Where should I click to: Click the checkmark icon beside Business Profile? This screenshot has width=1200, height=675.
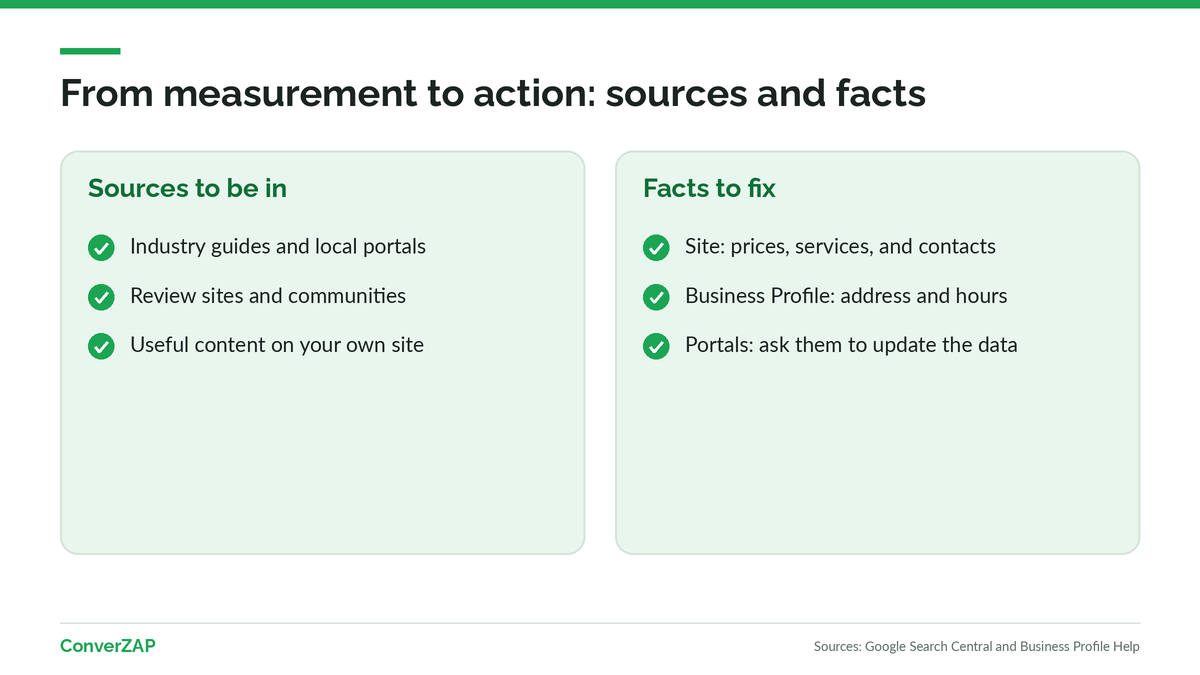[656, 297]
